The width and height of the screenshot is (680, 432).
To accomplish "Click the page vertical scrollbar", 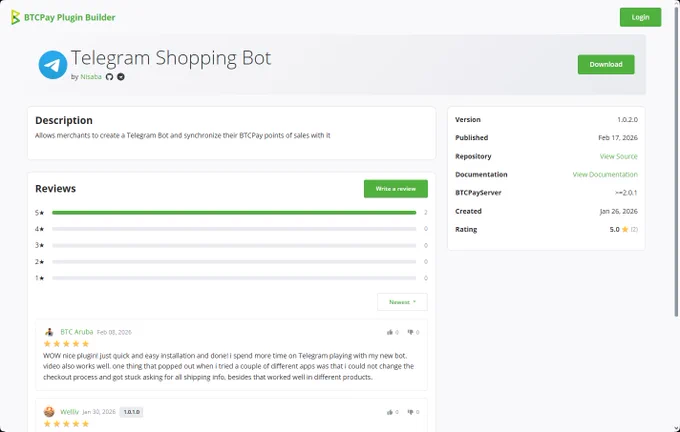I will click(676, 160).
